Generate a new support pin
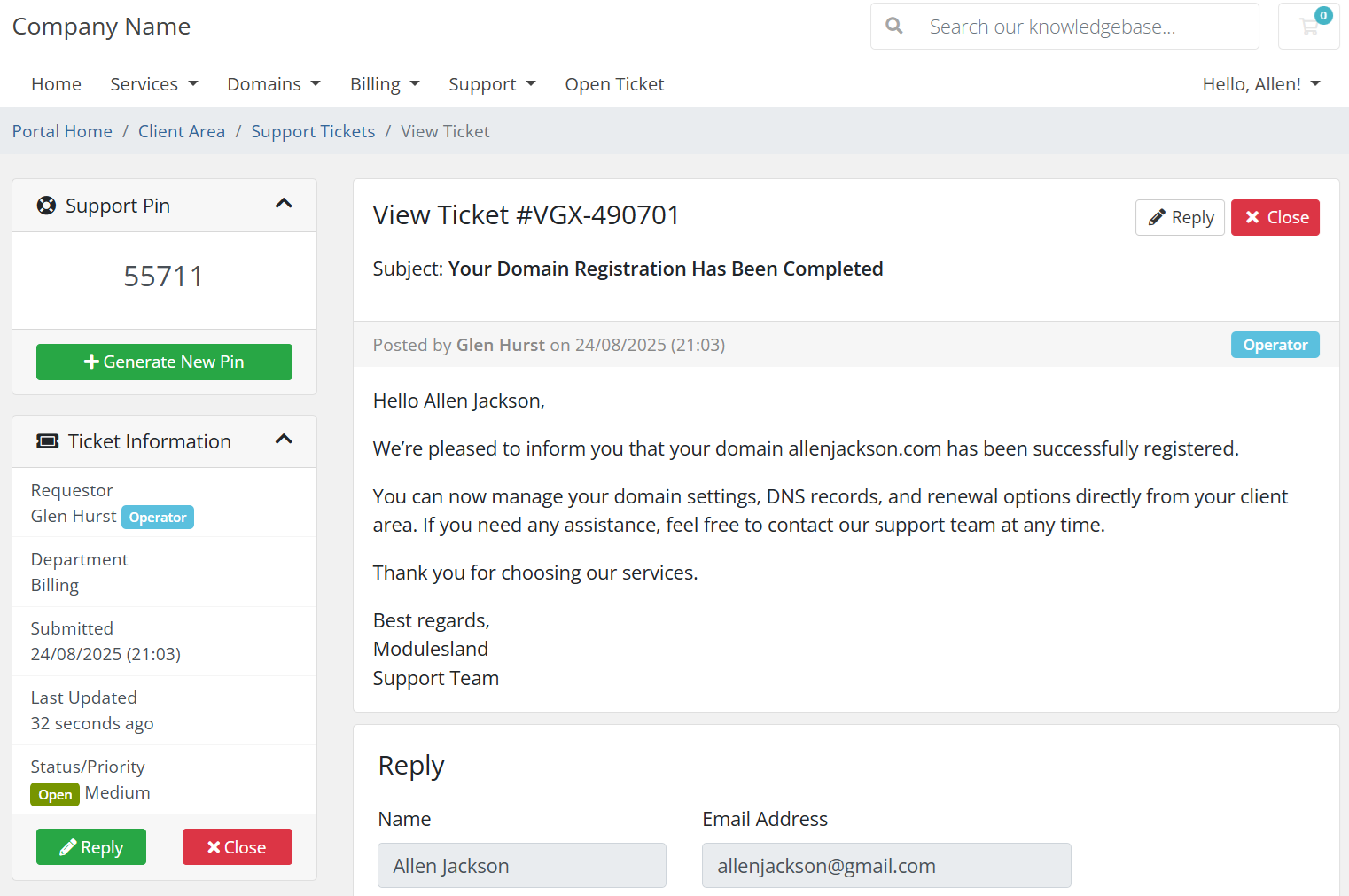Viewport: 1349px width, 896px height. (x=164, y=362)
